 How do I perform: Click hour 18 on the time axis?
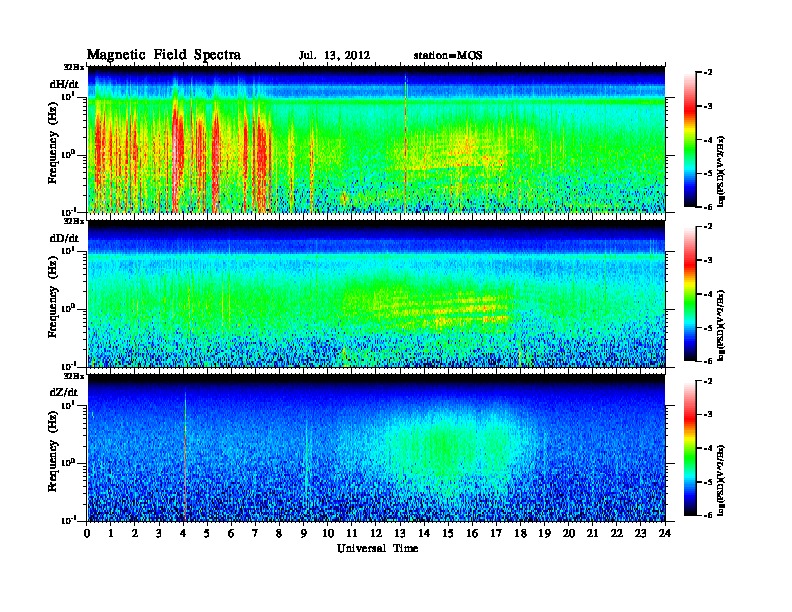520,534
